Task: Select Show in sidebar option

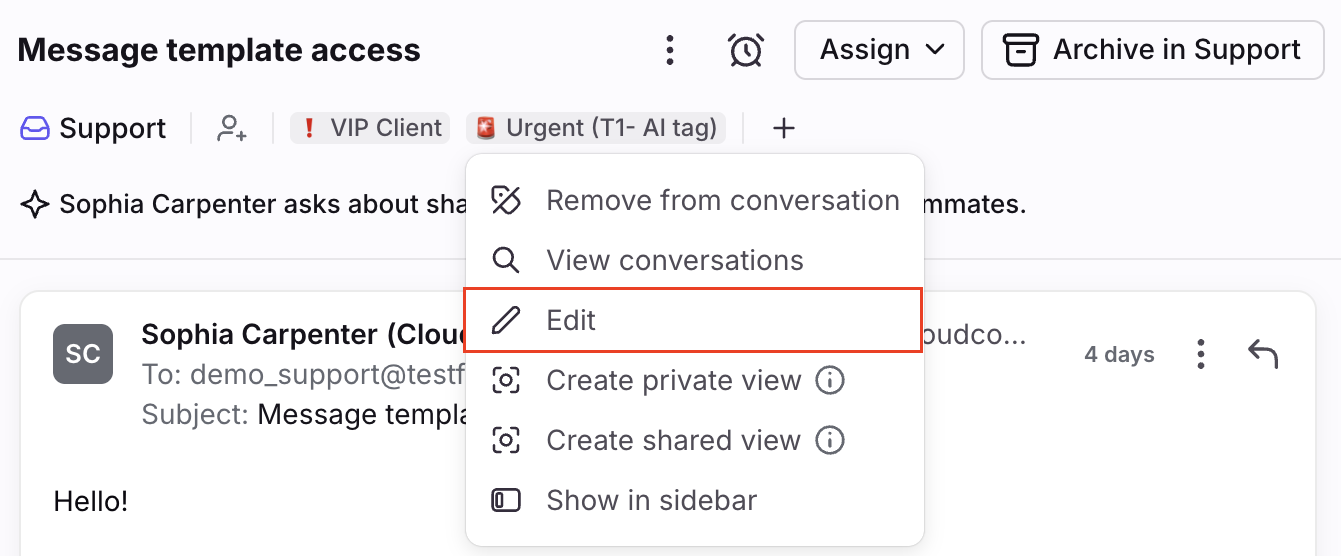Action: point(651,500)
